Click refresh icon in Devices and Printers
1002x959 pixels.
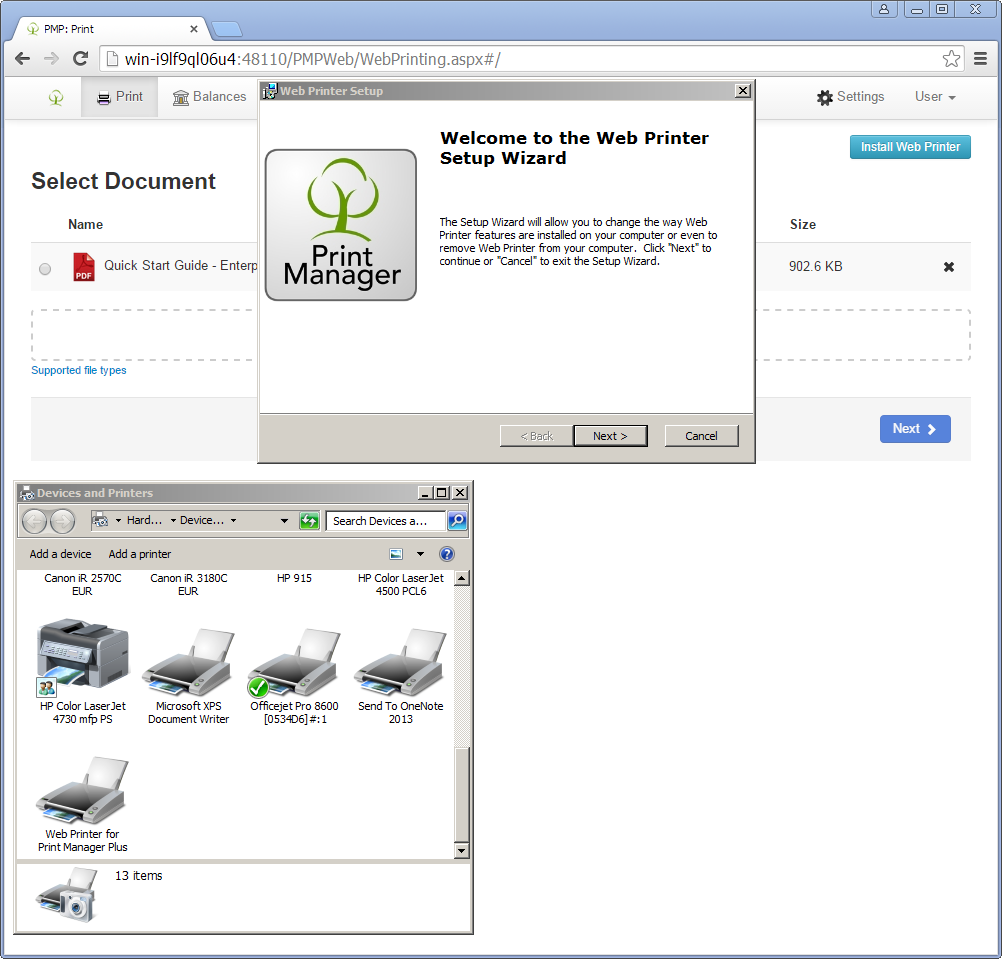(309, 521)
